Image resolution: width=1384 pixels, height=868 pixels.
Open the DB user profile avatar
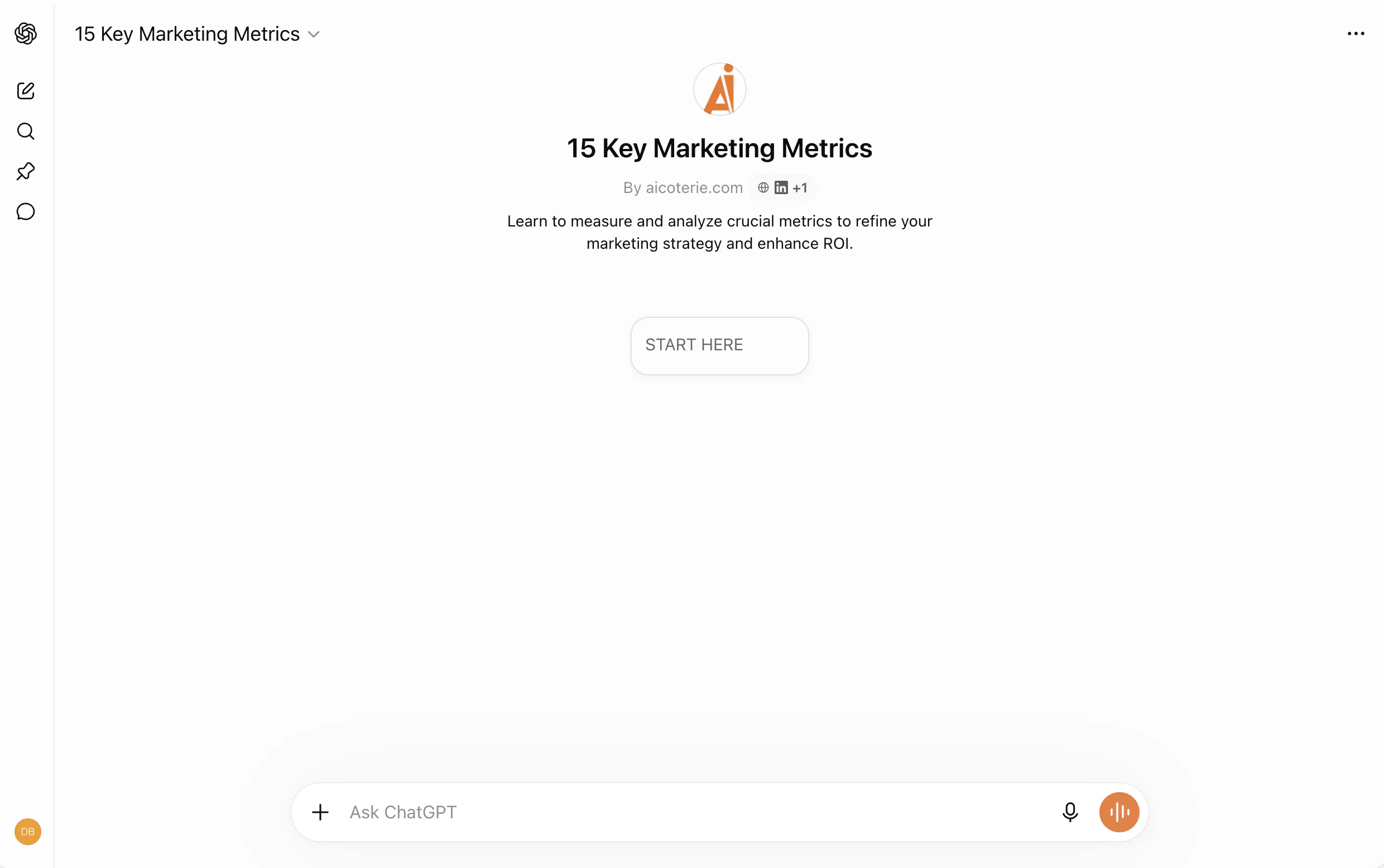click(x=27, y=831)
